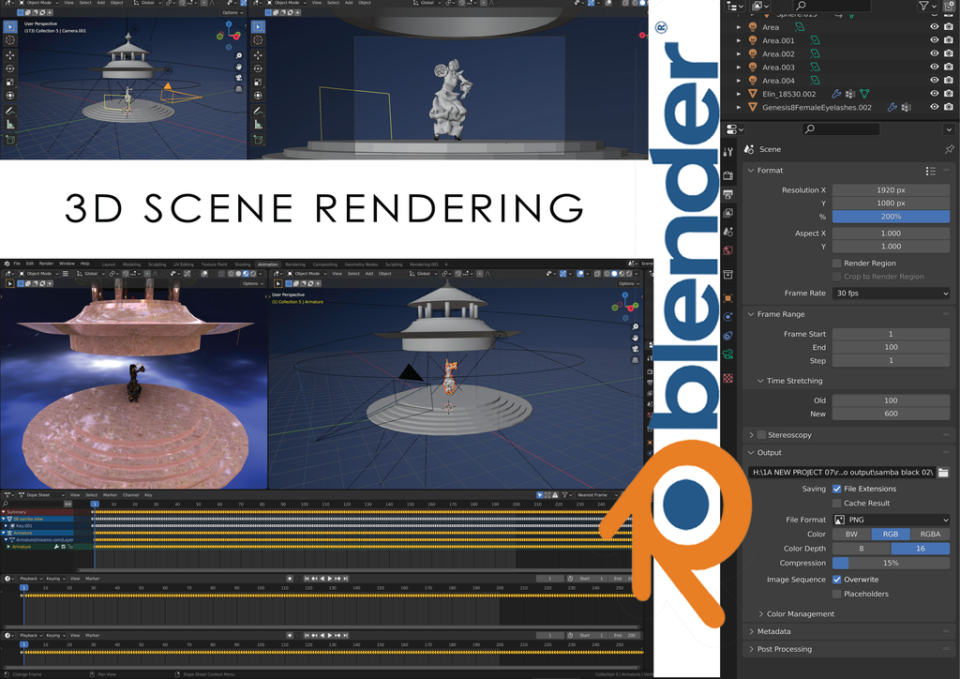Select the Add Cube tool in the top-left viewport
Viewport: 960px width, 679px height.
(10, 140)
